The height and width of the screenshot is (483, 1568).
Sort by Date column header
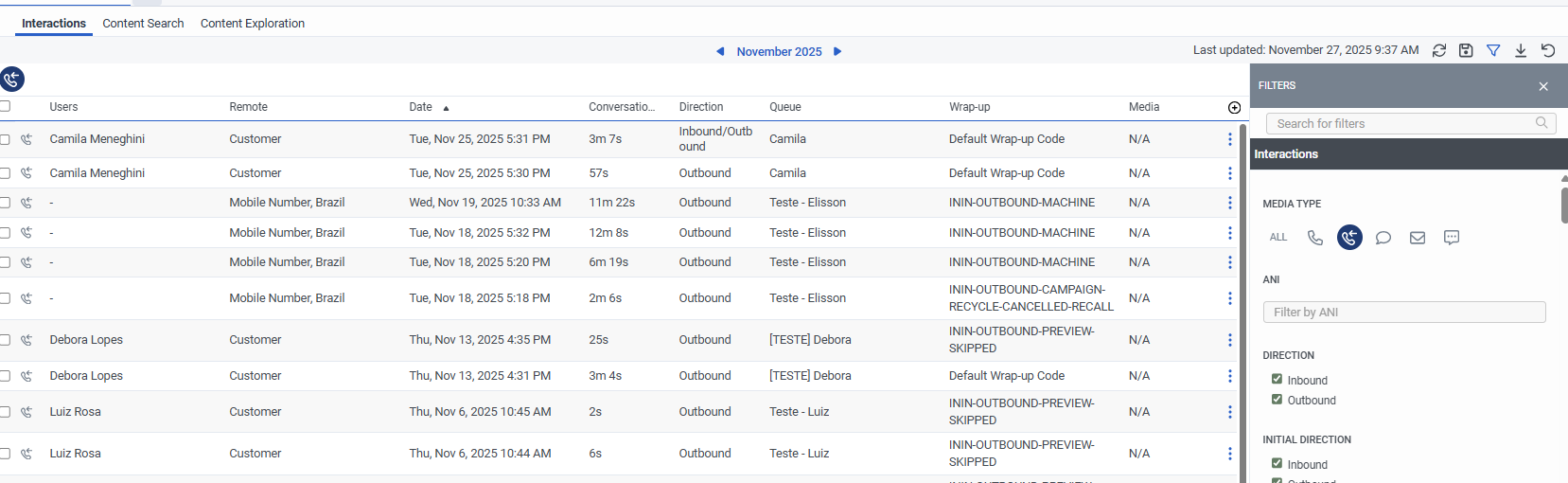coord(420,107)
